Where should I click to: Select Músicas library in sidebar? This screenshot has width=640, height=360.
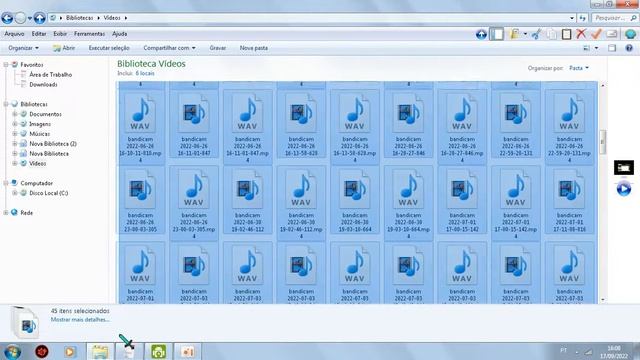point(40,134)
